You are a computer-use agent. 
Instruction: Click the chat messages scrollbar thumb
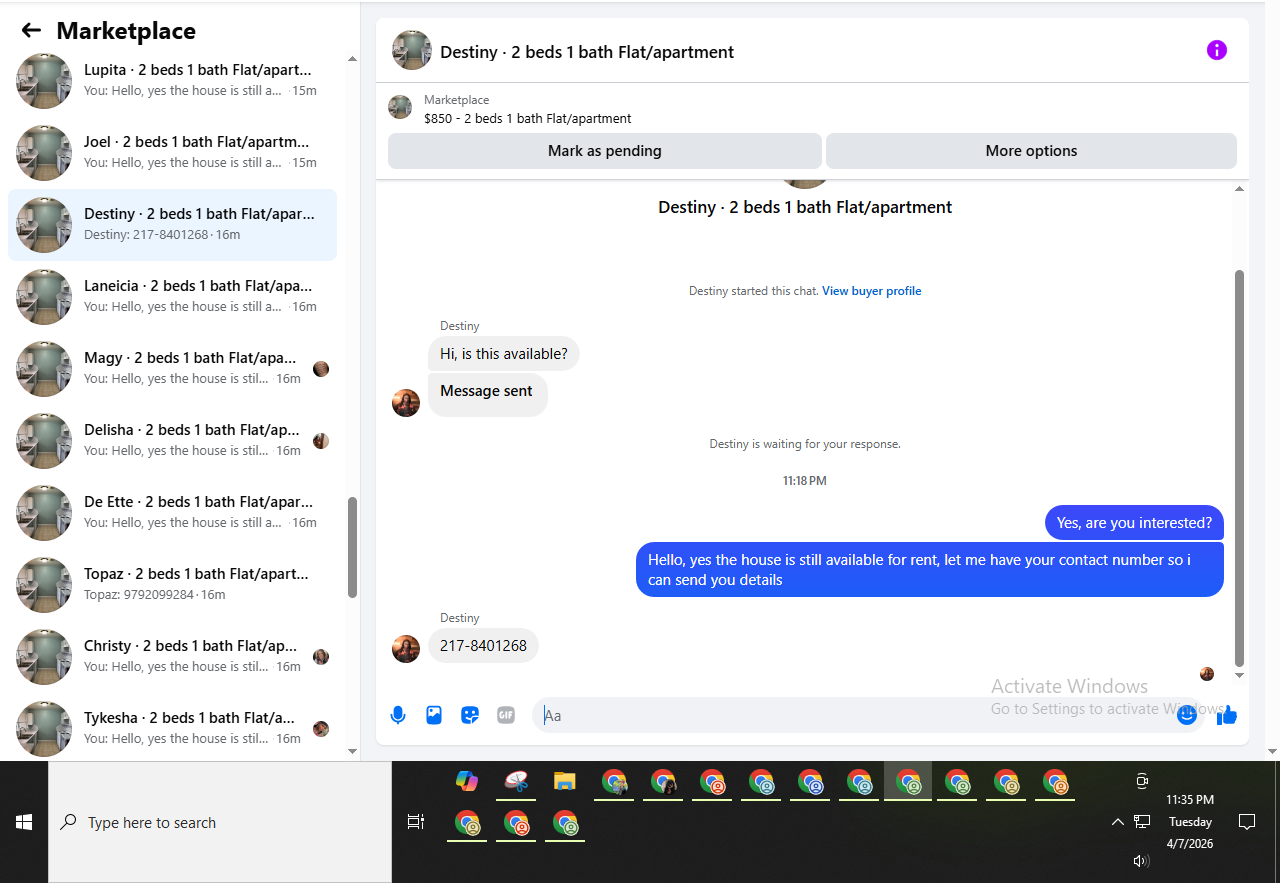coord(1240,468)
